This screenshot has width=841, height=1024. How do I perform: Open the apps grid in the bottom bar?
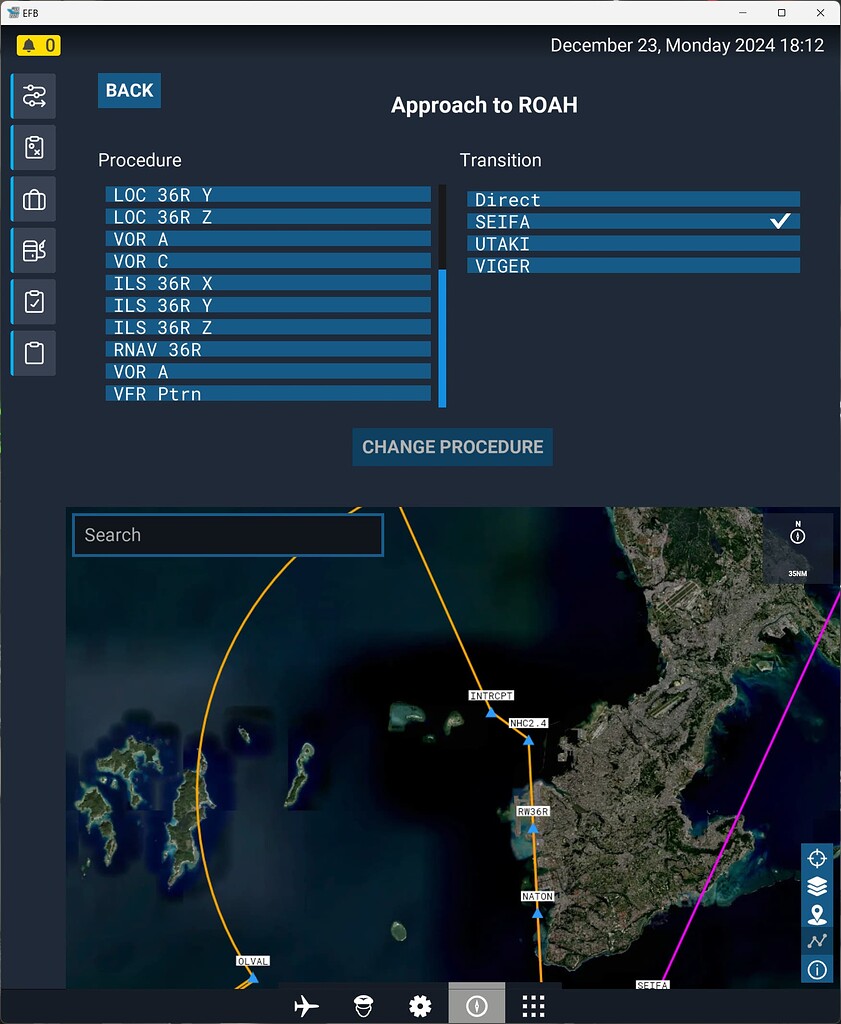[533, 1004]
